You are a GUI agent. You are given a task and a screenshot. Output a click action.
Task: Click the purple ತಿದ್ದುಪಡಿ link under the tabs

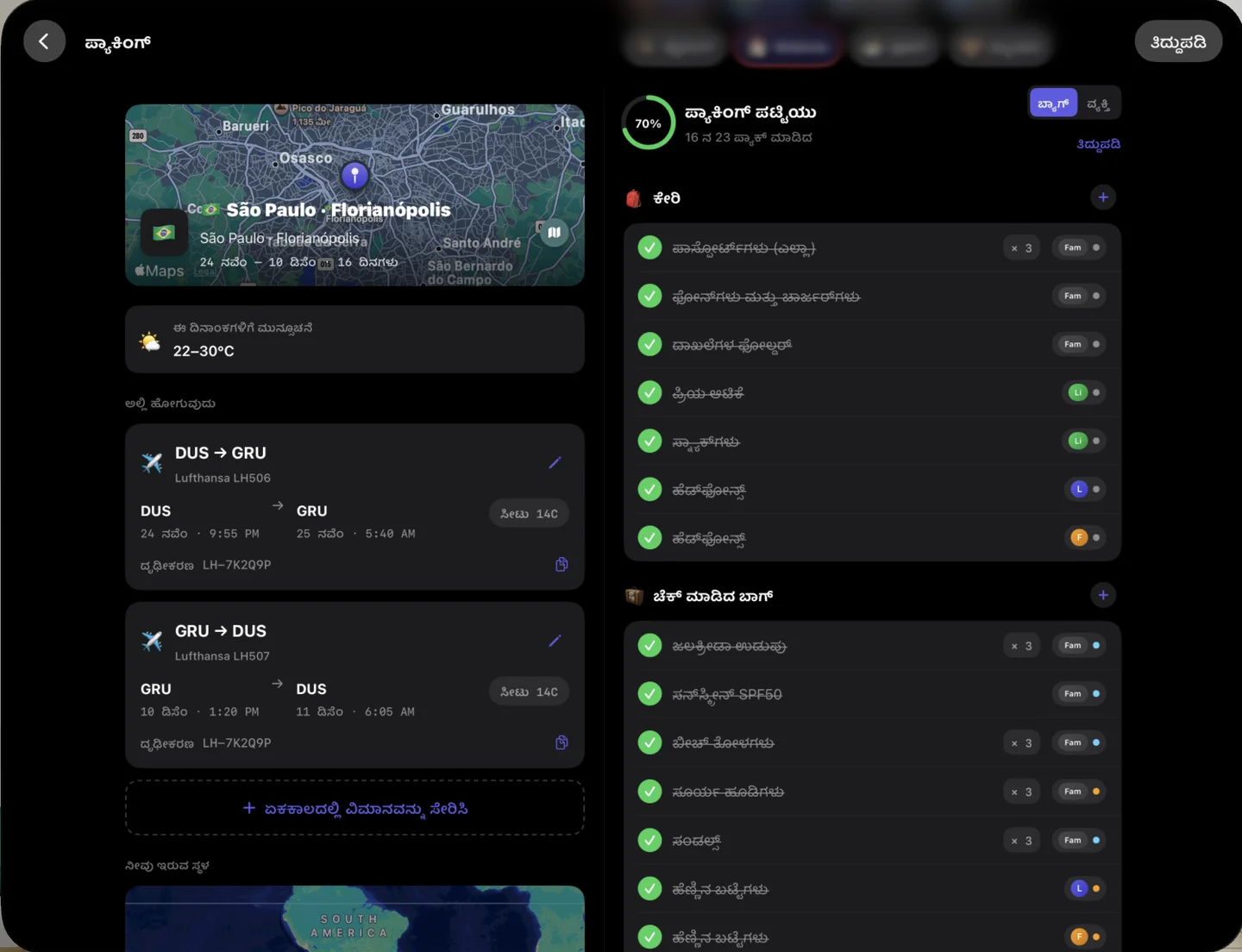(x=1098, y=144)
